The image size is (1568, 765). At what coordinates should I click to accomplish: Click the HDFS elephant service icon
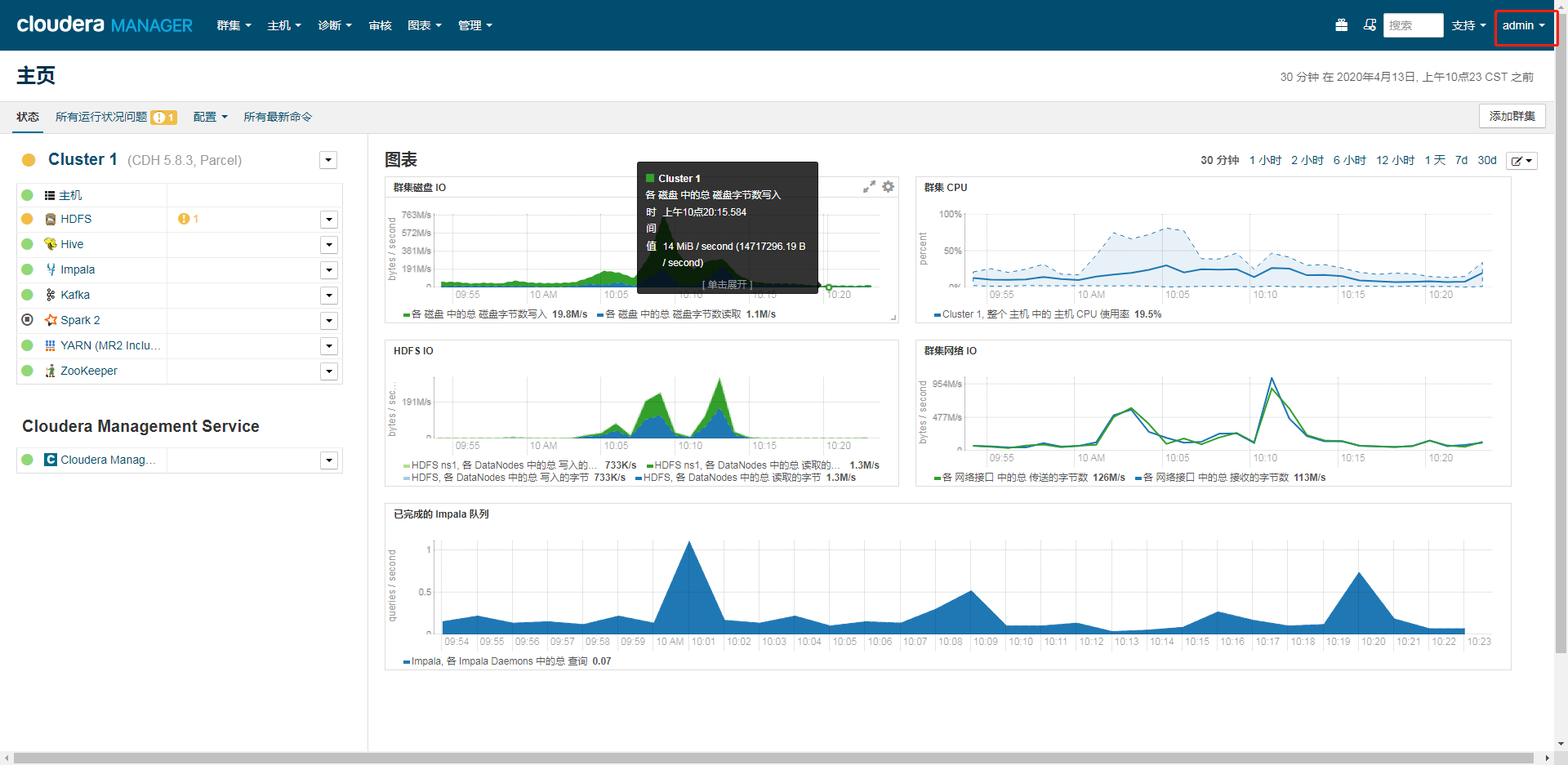click(51, 219)
